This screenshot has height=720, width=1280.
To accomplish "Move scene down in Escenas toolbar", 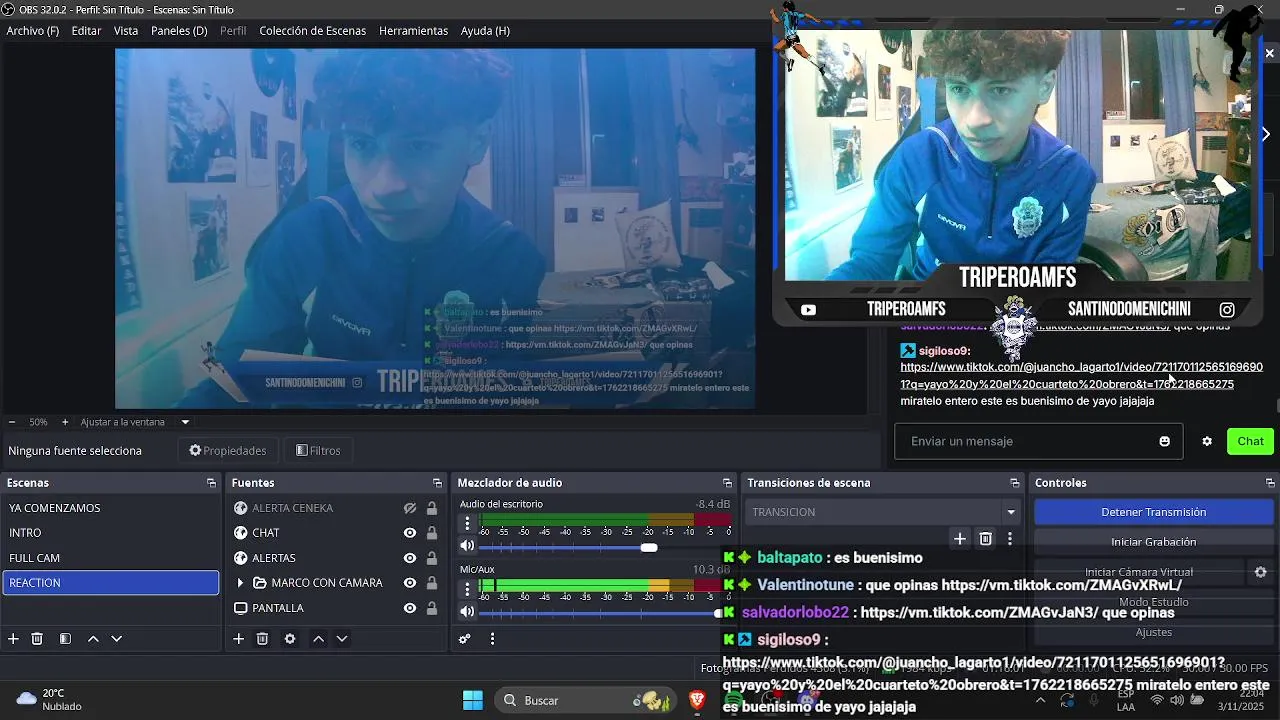I will pyautogui.click(x=117, y=639).
